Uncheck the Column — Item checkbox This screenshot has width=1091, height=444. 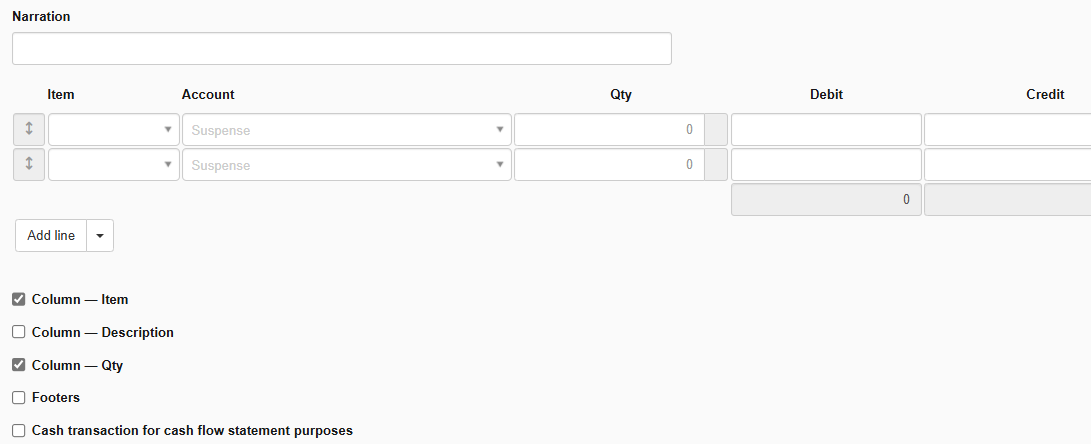pyautogui.click(x=19, y=299)
